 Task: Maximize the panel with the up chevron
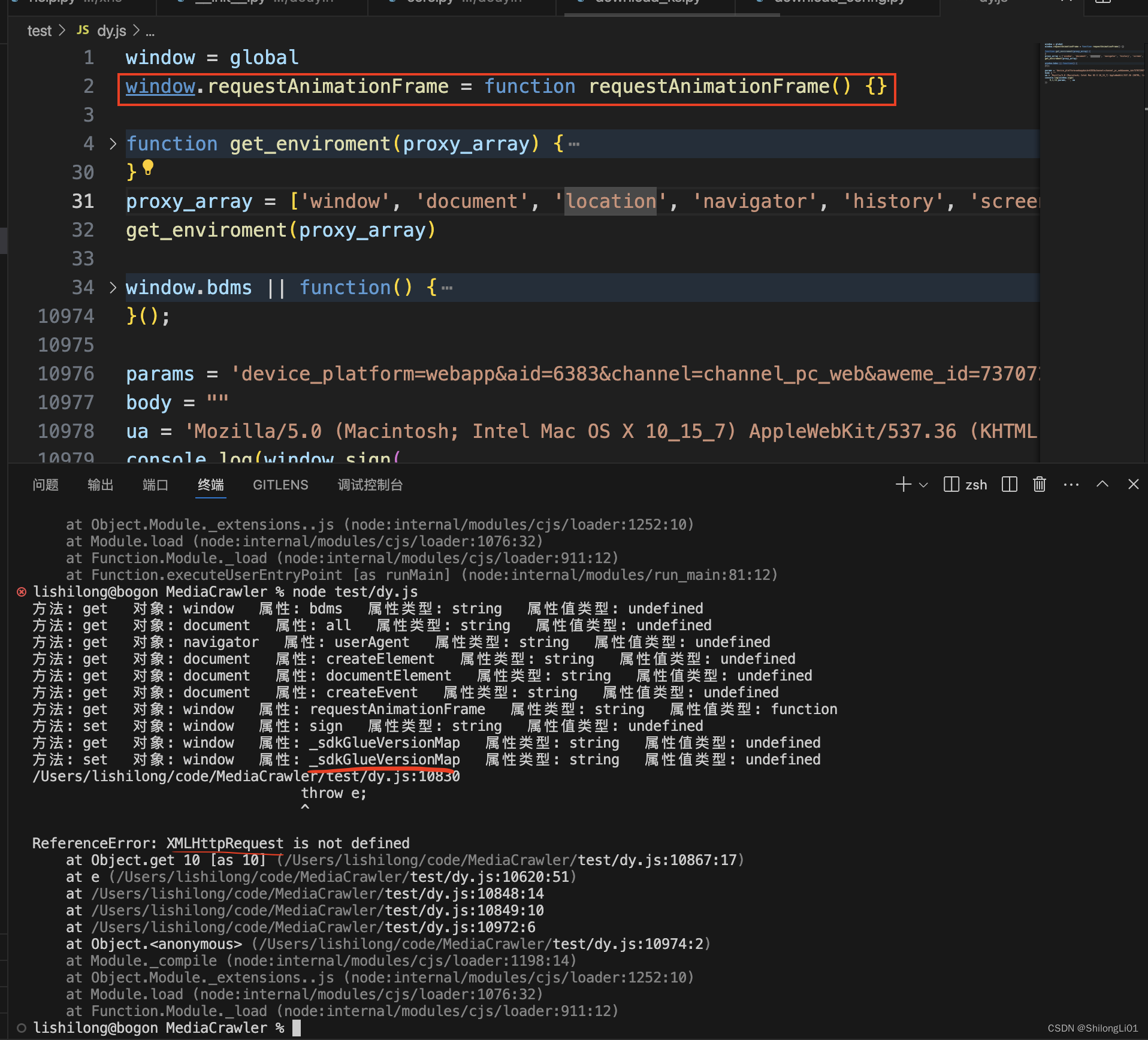pos(1102,485)
